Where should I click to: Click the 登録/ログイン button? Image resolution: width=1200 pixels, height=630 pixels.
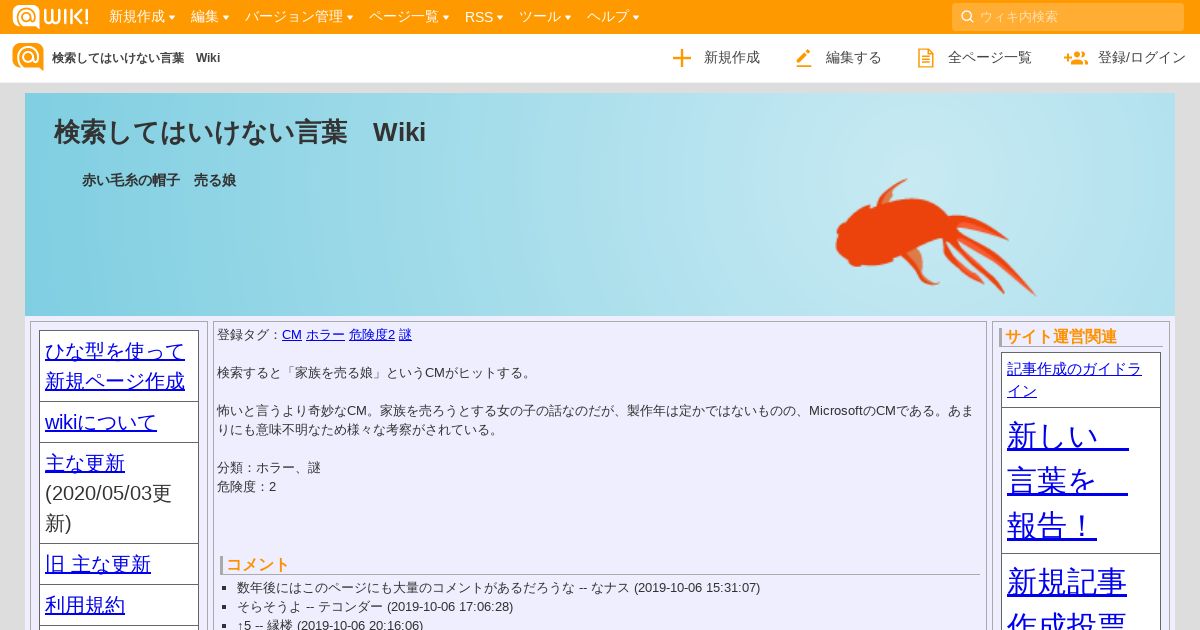coord(1125,58)
